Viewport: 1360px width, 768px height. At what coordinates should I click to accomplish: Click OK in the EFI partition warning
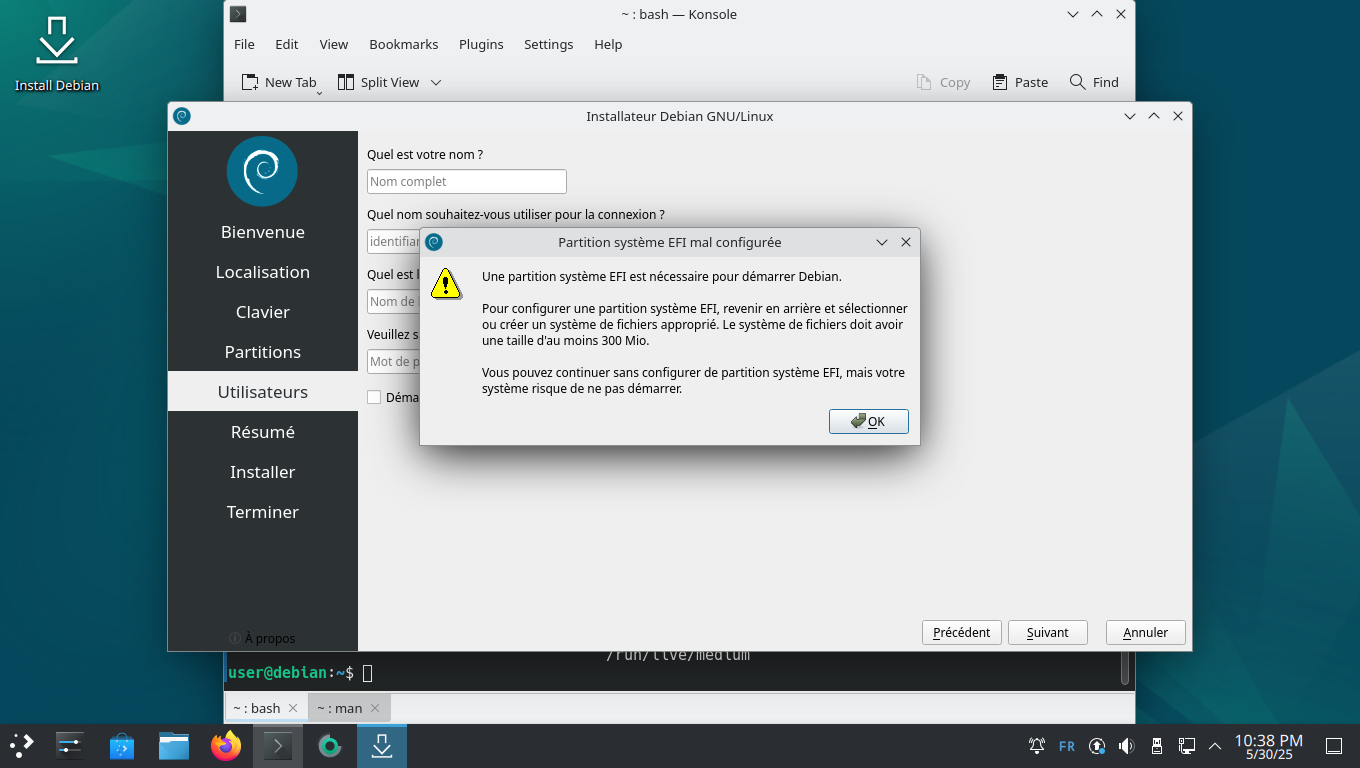point(869,421)
